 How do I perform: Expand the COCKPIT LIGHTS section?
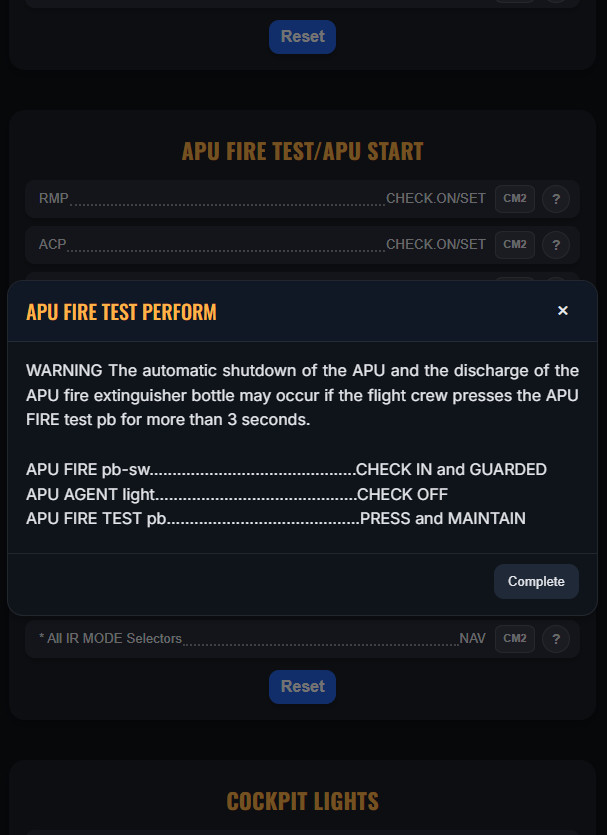302,801
